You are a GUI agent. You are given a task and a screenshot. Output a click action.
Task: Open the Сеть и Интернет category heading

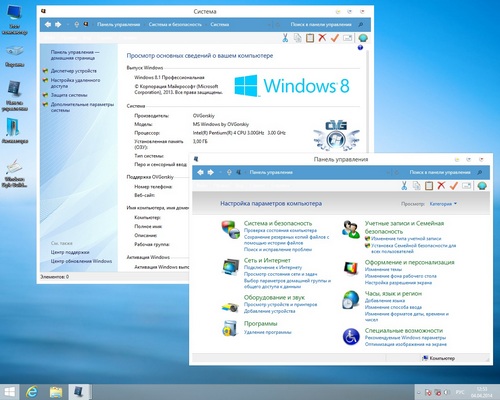coord(267,260)
